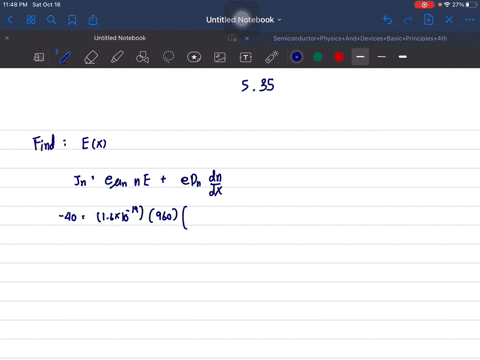Switch to the Untitled Notebook tab
This screenshot has width=480, height=360.
click(120, 38)
